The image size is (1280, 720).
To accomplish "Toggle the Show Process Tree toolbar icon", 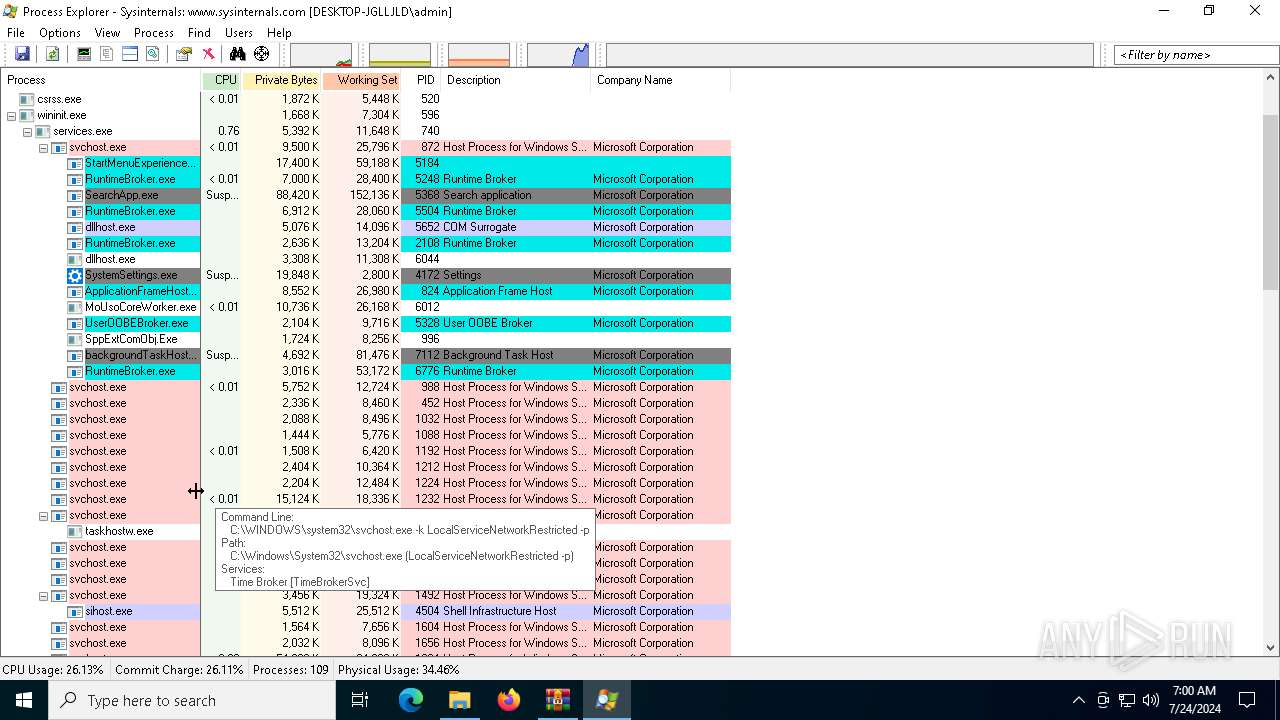I will click(x=107, y=54).
